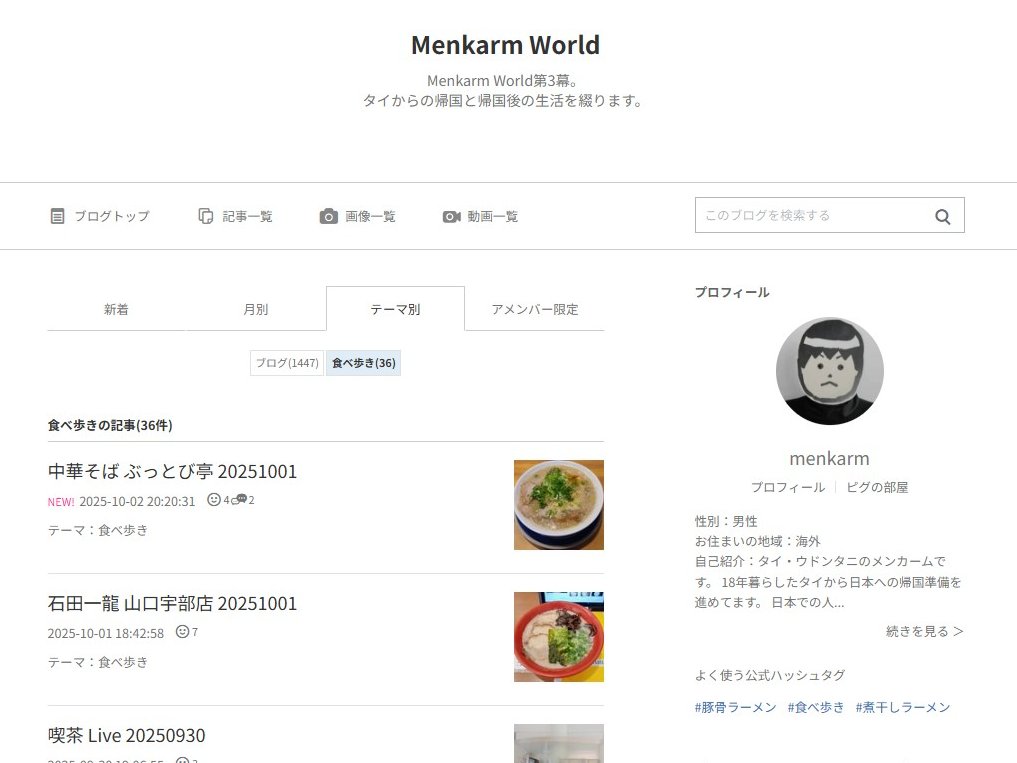
Task: Focus the このブログを検索する search field
Action: (813, 215)
